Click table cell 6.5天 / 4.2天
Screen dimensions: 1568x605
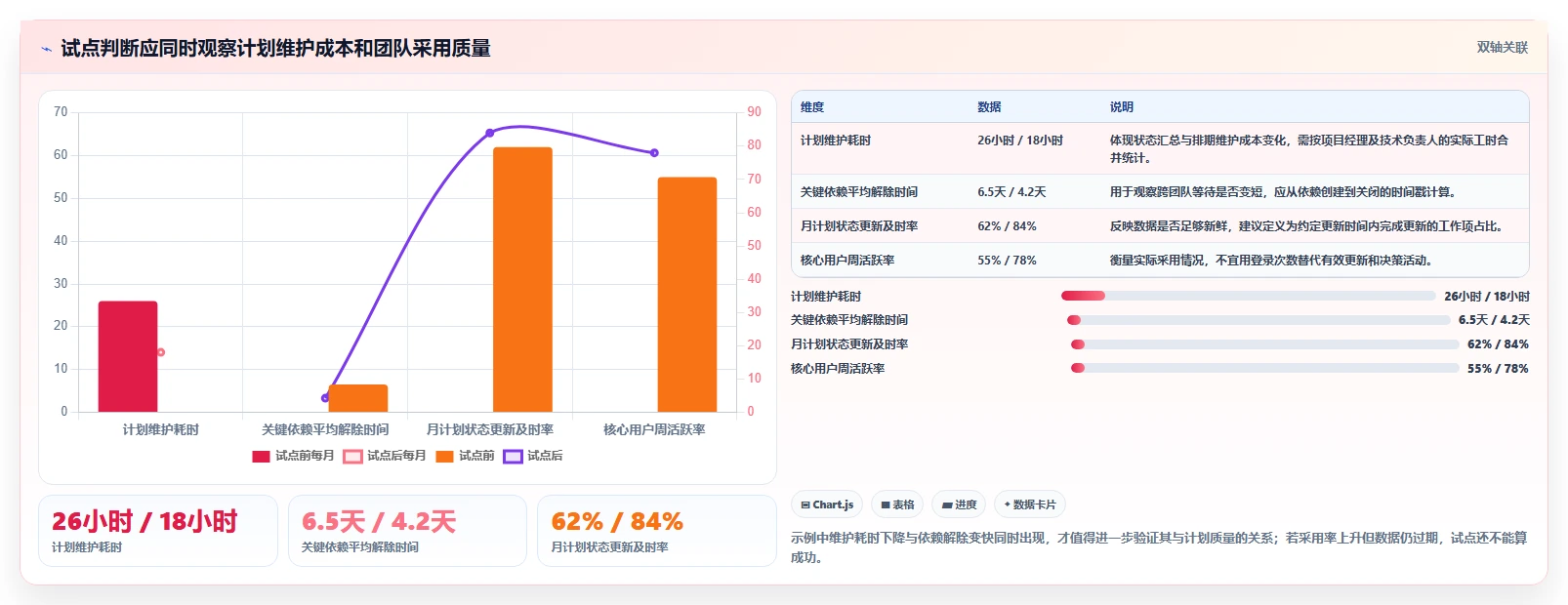click(1011, 192)
